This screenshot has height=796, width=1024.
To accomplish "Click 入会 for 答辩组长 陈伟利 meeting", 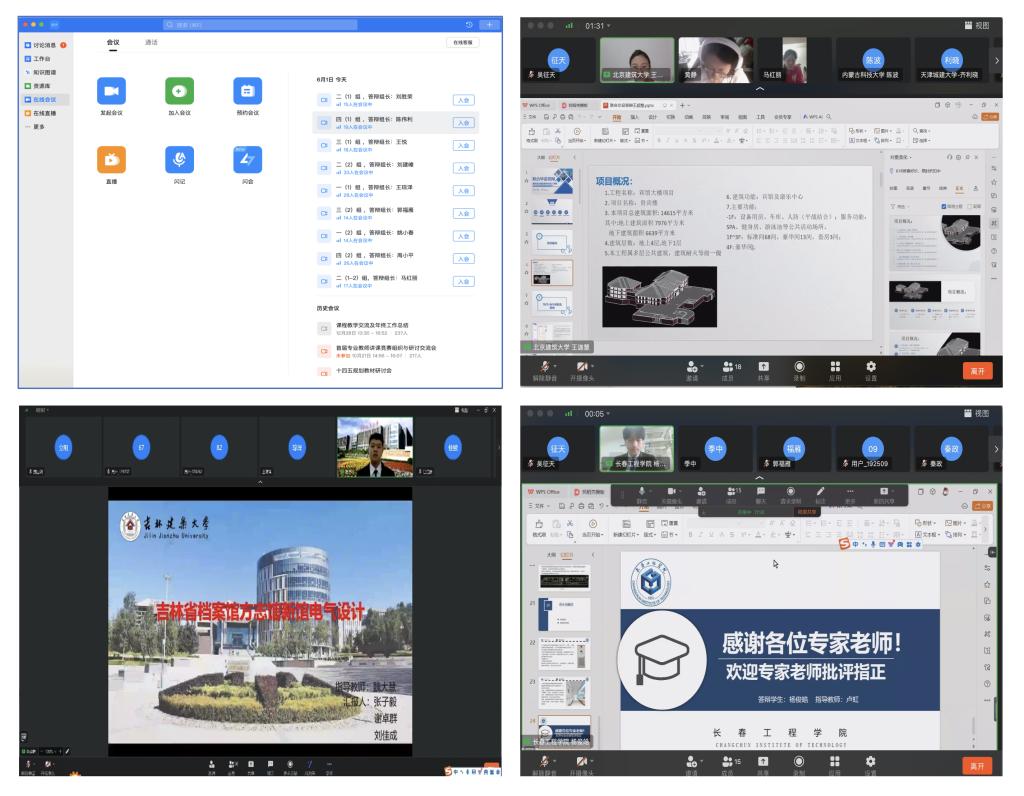I will pyautogui.click(x=463, y=122).
